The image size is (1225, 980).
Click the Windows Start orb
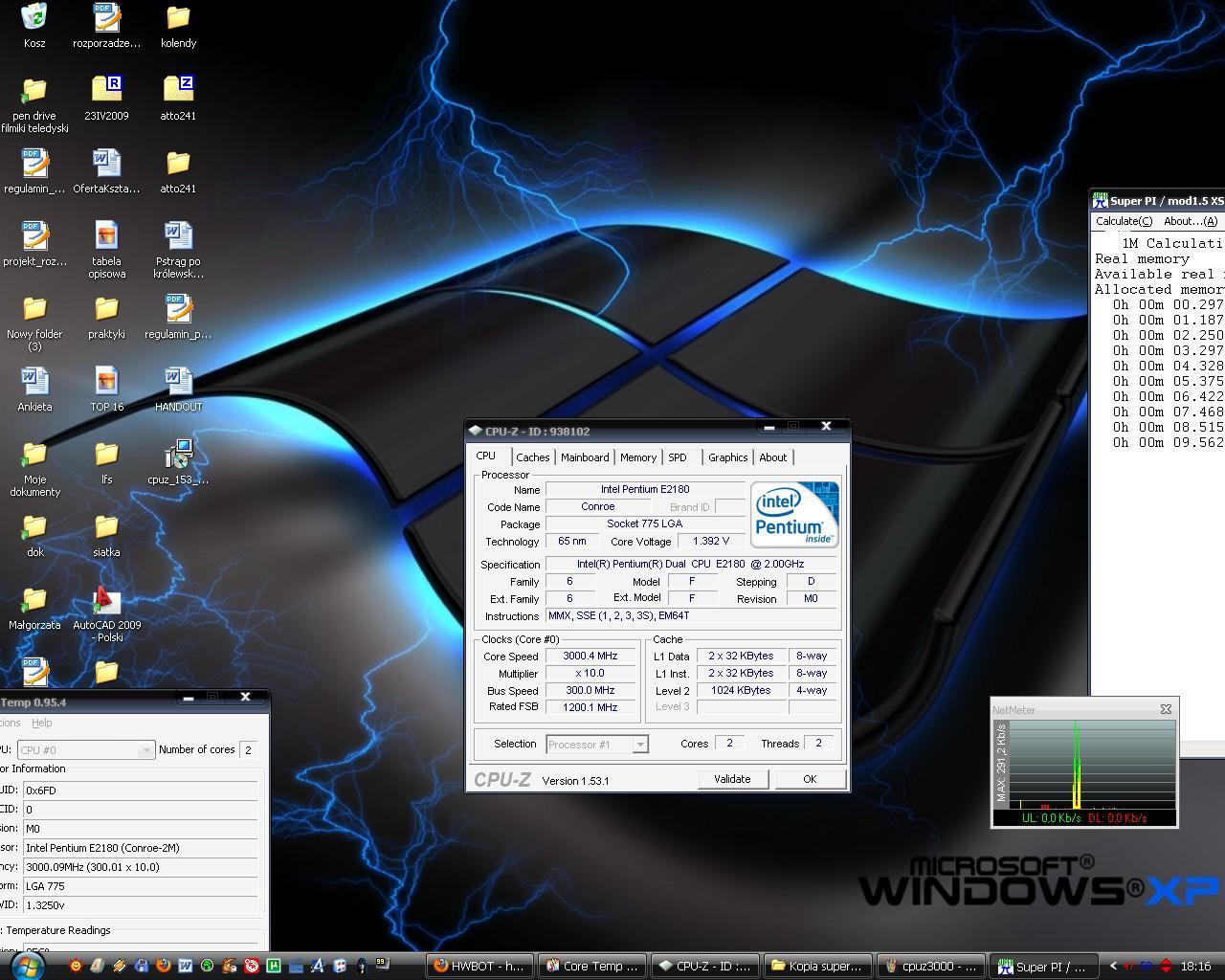point(27,967)
